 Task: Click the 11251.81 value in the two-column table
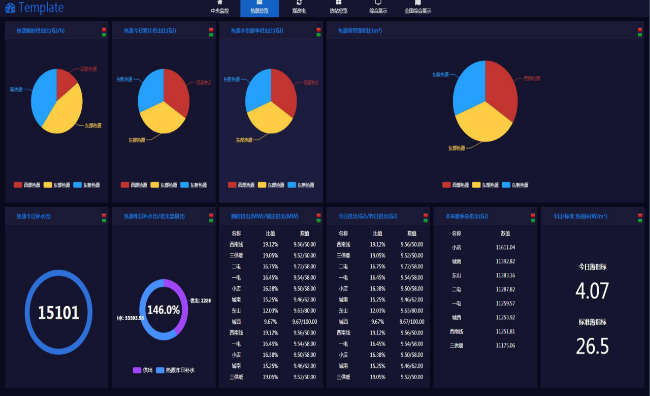pos(505,331)
